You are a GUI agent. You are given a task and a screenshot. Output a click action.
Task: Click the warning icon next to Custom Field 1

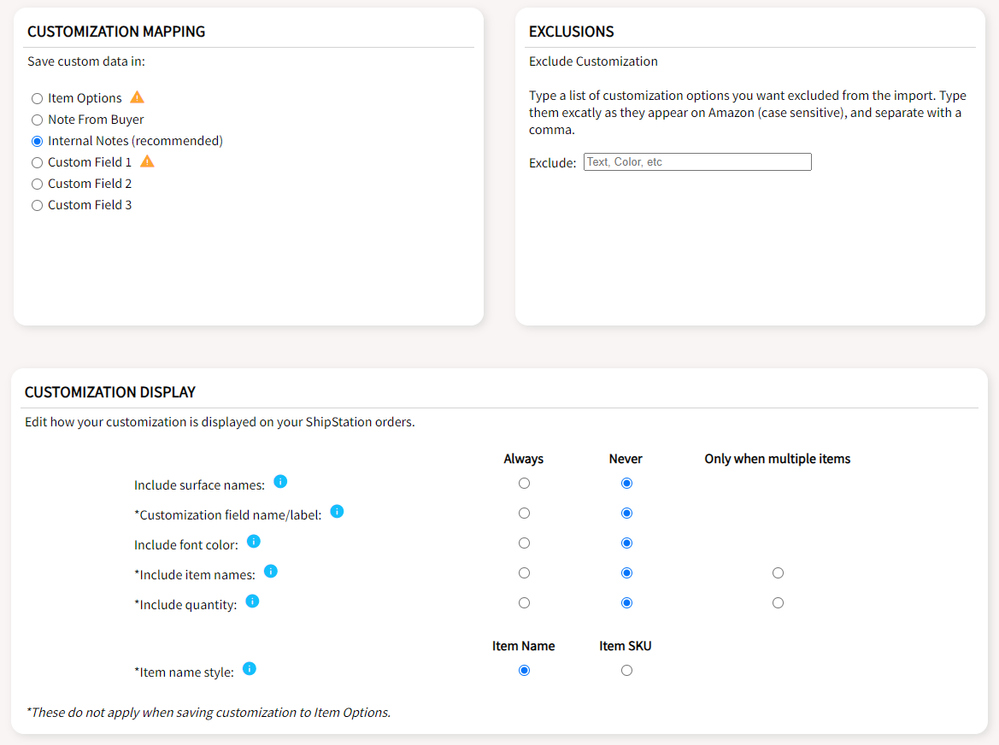[x=147, y=161]
